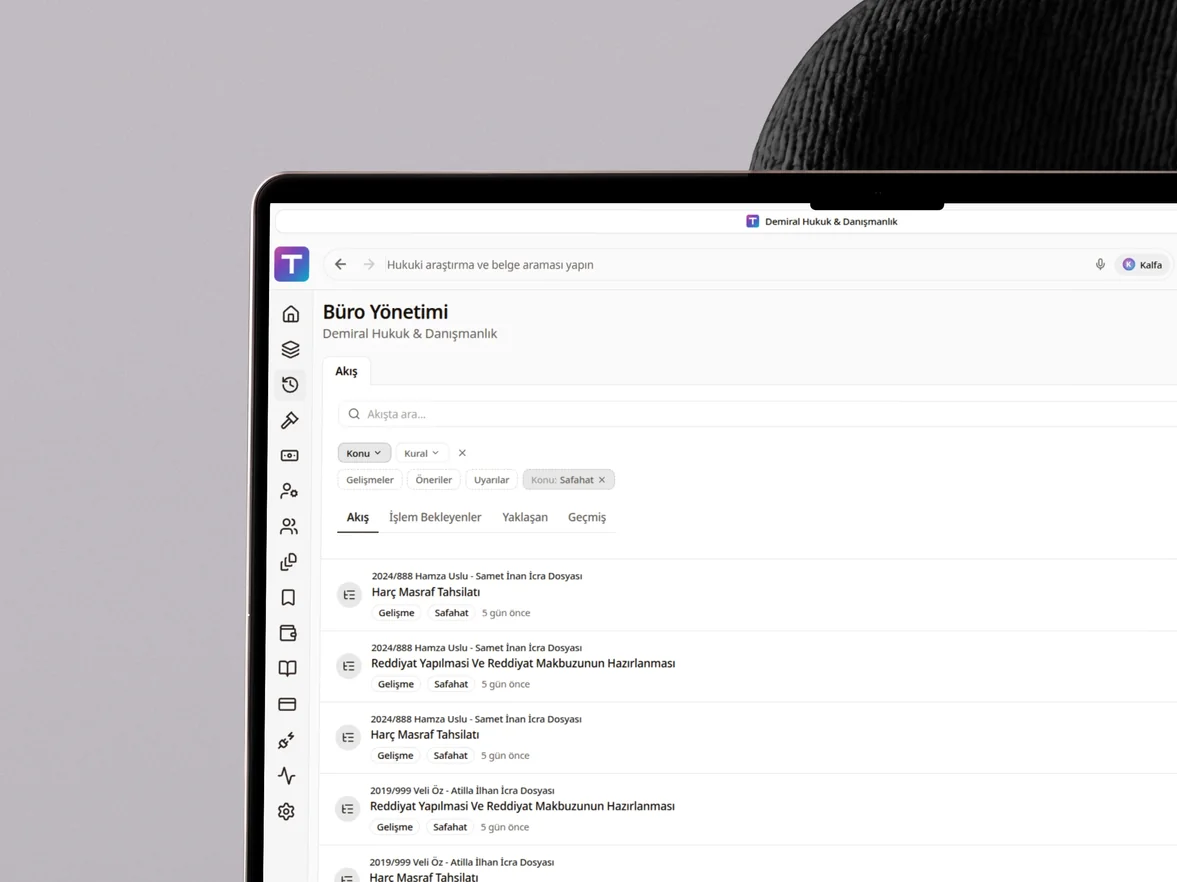The image size is (1177, 882).
Task: Click list icon beside 2019/999 Reddiyat entry
Action: click(x=348, y=808)
